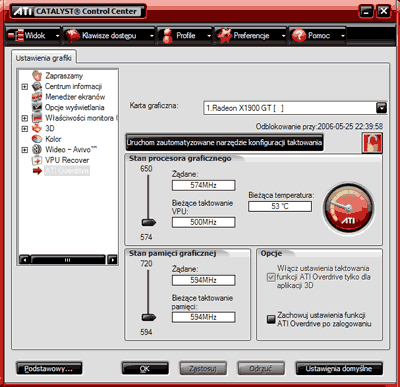Click the Menedżer ekranów icon
Image resolution: width=400 pixels, height=387 pixels.
tap(37, 97)
